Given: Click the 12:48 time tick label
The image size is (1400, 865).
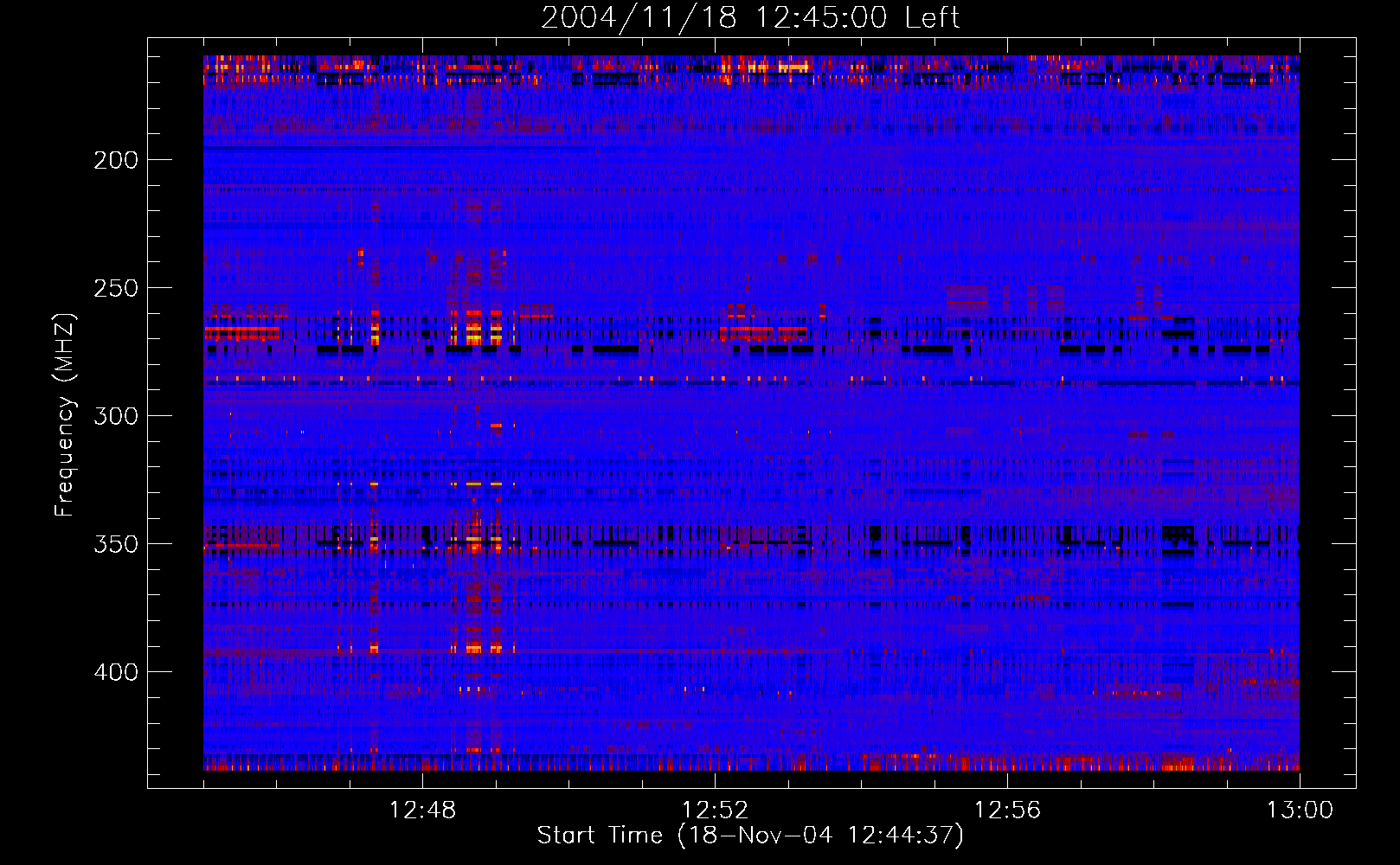Looking at the screenshot, I should (422, 811).
